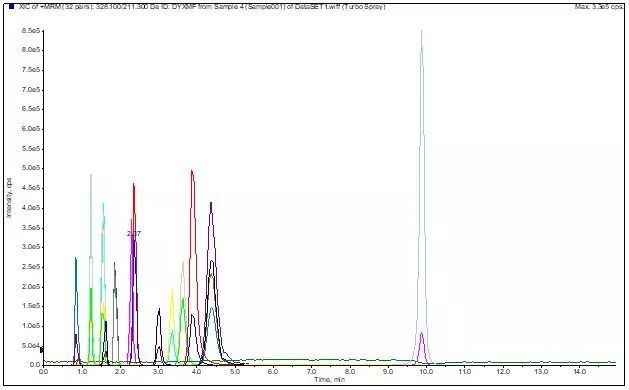Screen dimensions: 629x390
Task: Click the 5.0e5 tick on intensity axis
Action: tap(31, 168)
